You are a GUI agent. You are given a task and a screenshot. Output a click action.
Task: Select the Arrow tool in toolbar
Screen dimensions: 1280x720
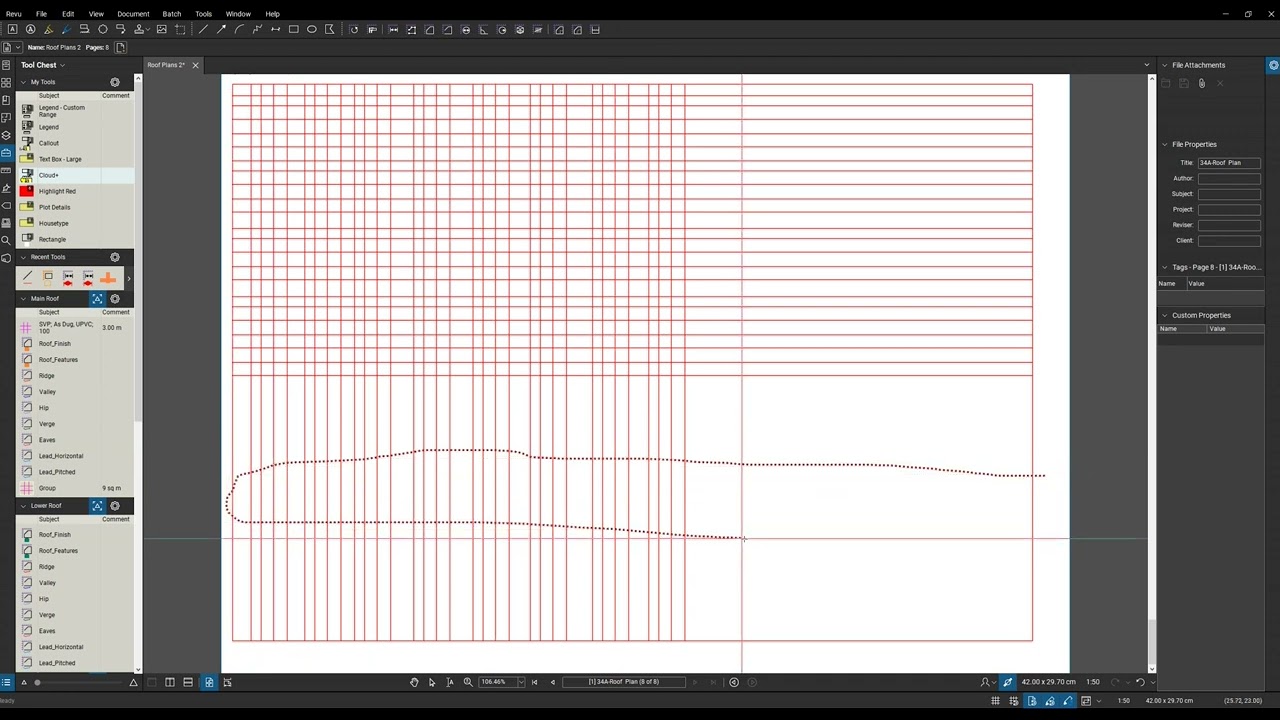pos(221,30)
